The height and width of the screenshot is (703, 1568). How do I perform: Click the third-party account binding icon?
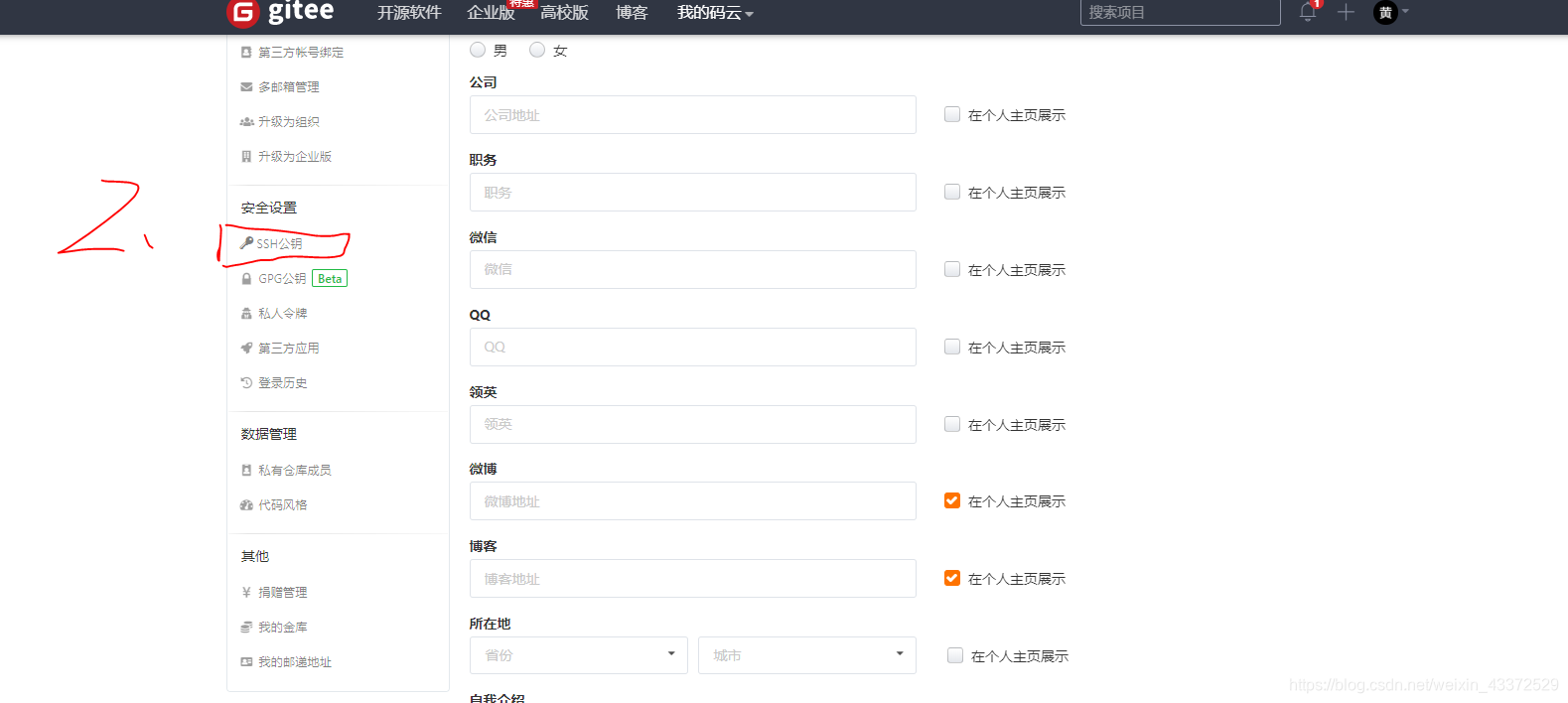coord(246,52)
